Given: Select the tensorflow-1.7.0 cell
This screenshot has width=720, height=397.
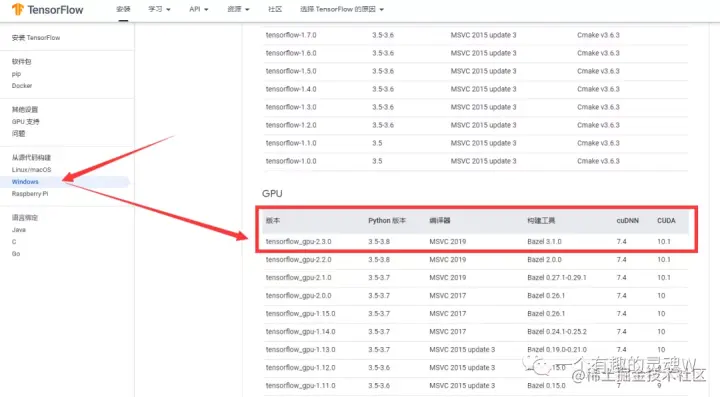Looking at the screenshot, I should tap(291, 35).
